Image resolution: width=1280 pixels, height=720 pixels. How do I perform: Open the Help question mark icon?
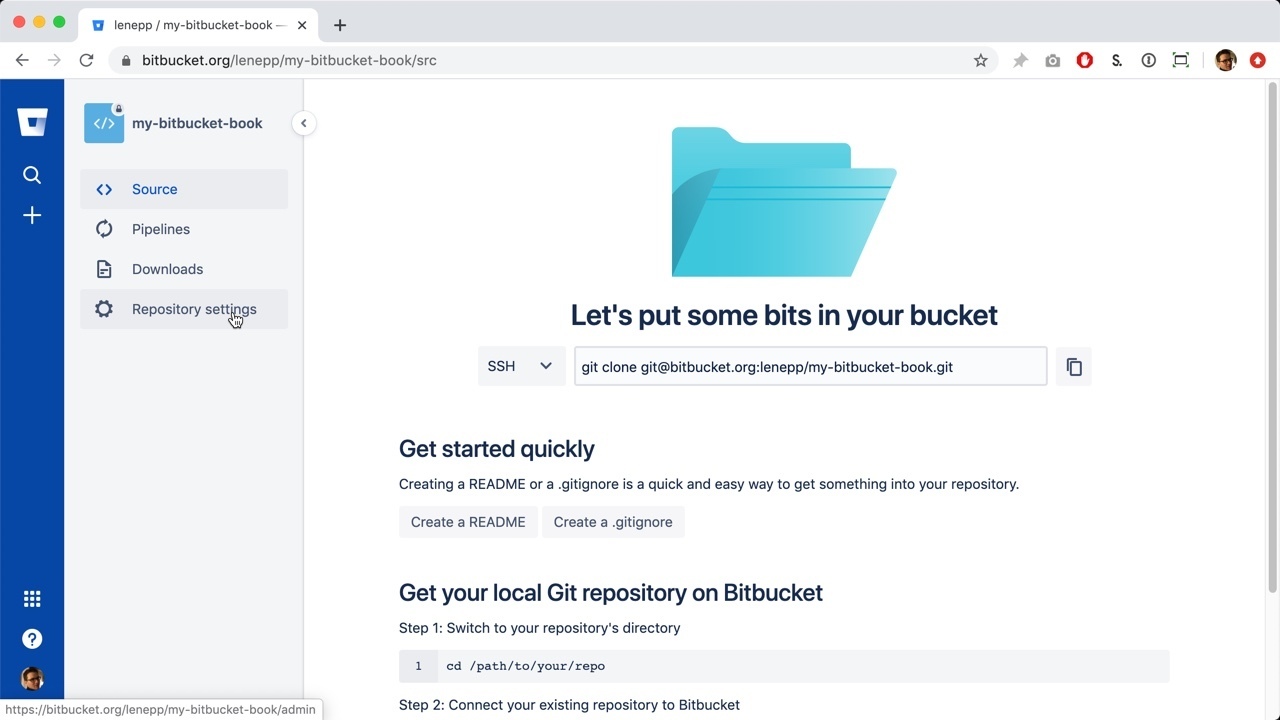[32, 639]
